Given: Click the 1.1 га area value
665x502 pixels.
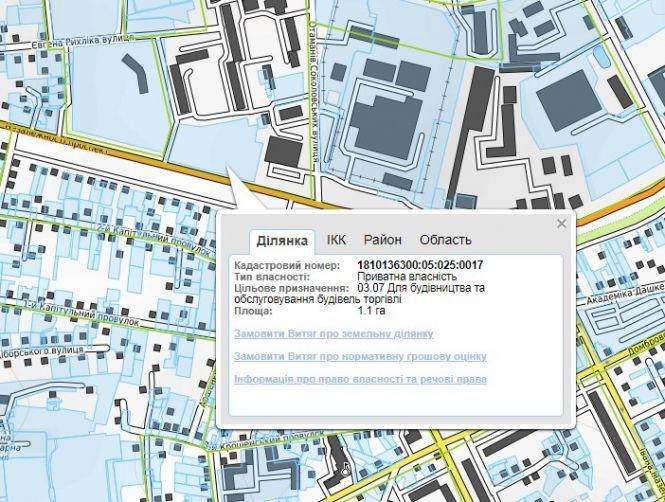Looking at the screenshot, I should tap(370, 310).
